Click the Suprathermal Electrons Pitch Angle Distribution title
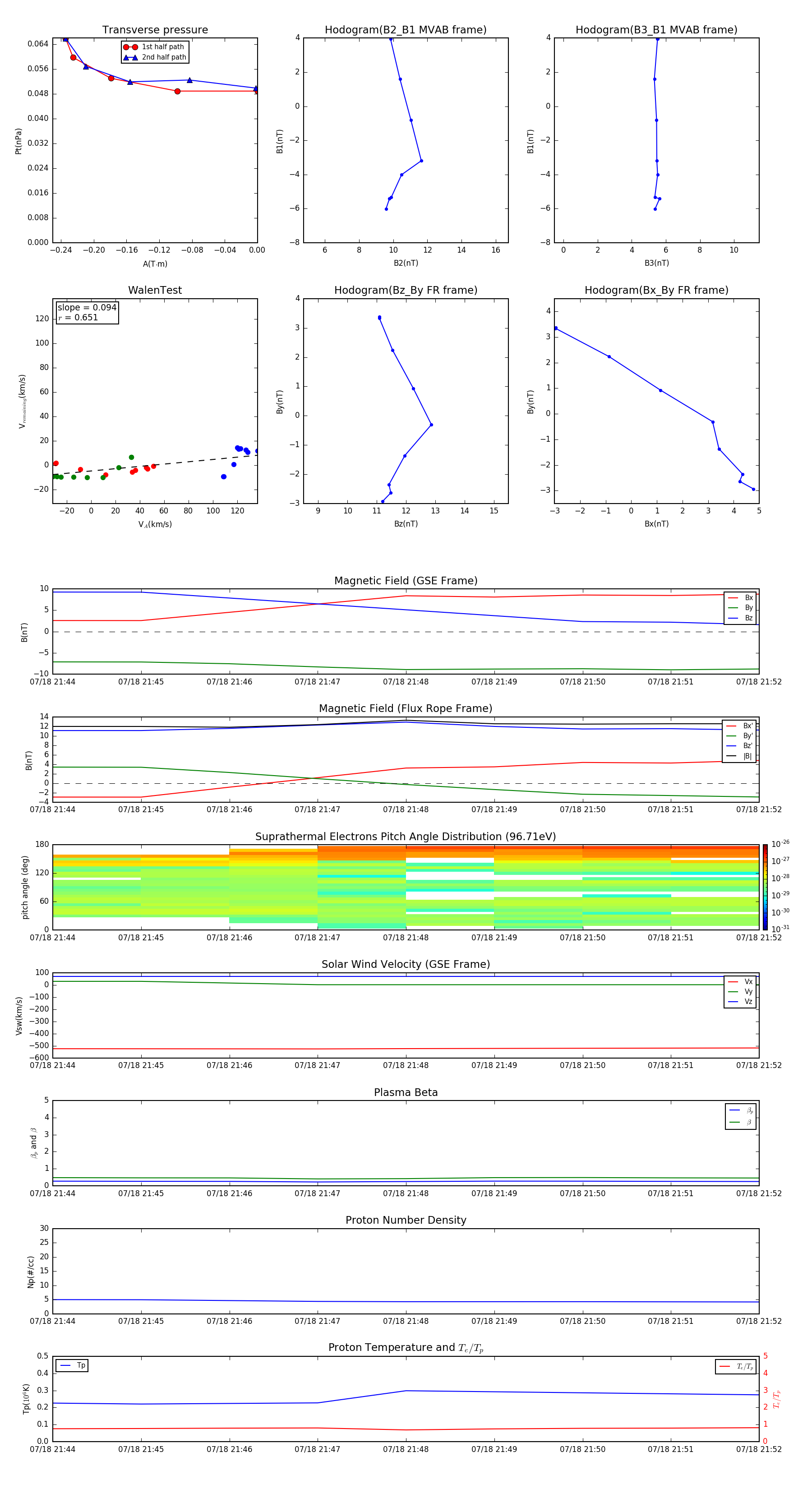Screen dimensions: 812x1489 406,837
